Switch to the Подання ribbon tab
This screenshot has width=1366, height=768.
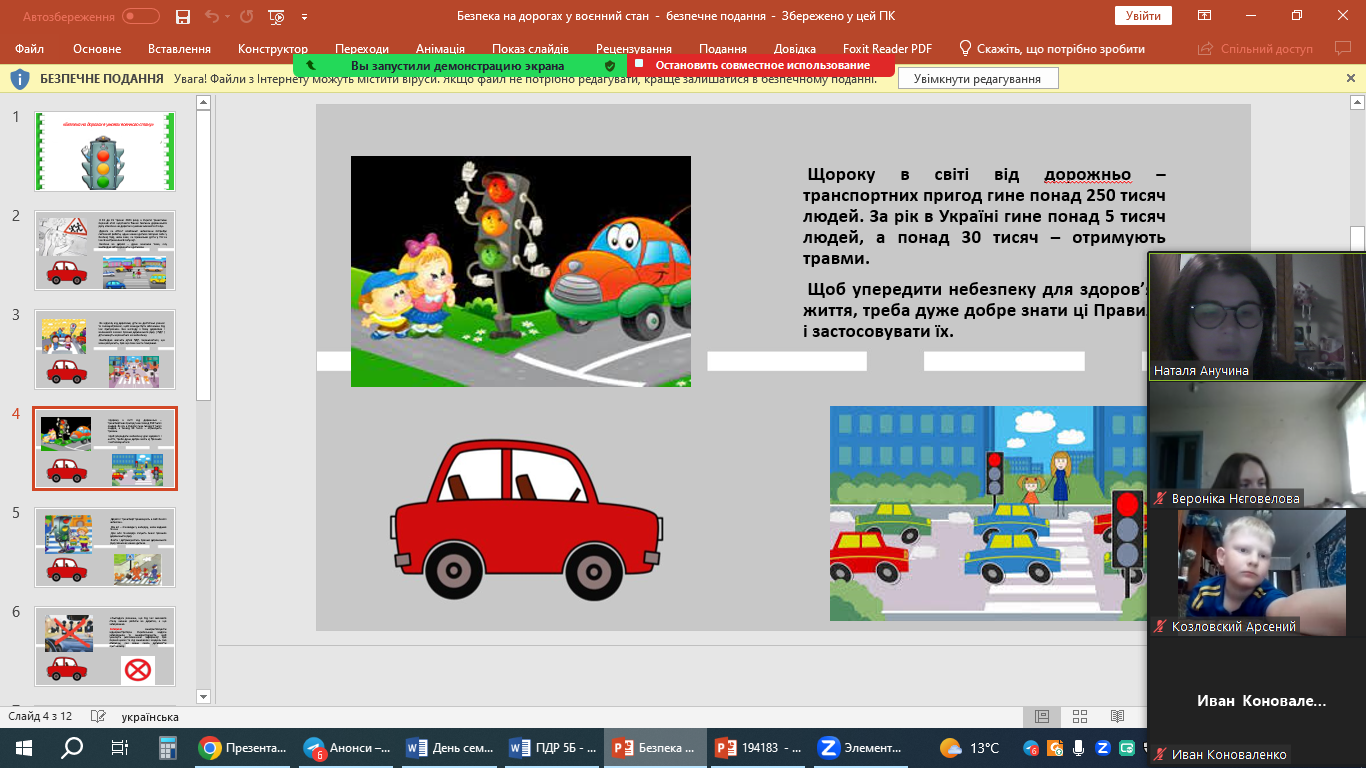[x=722, y=49]
